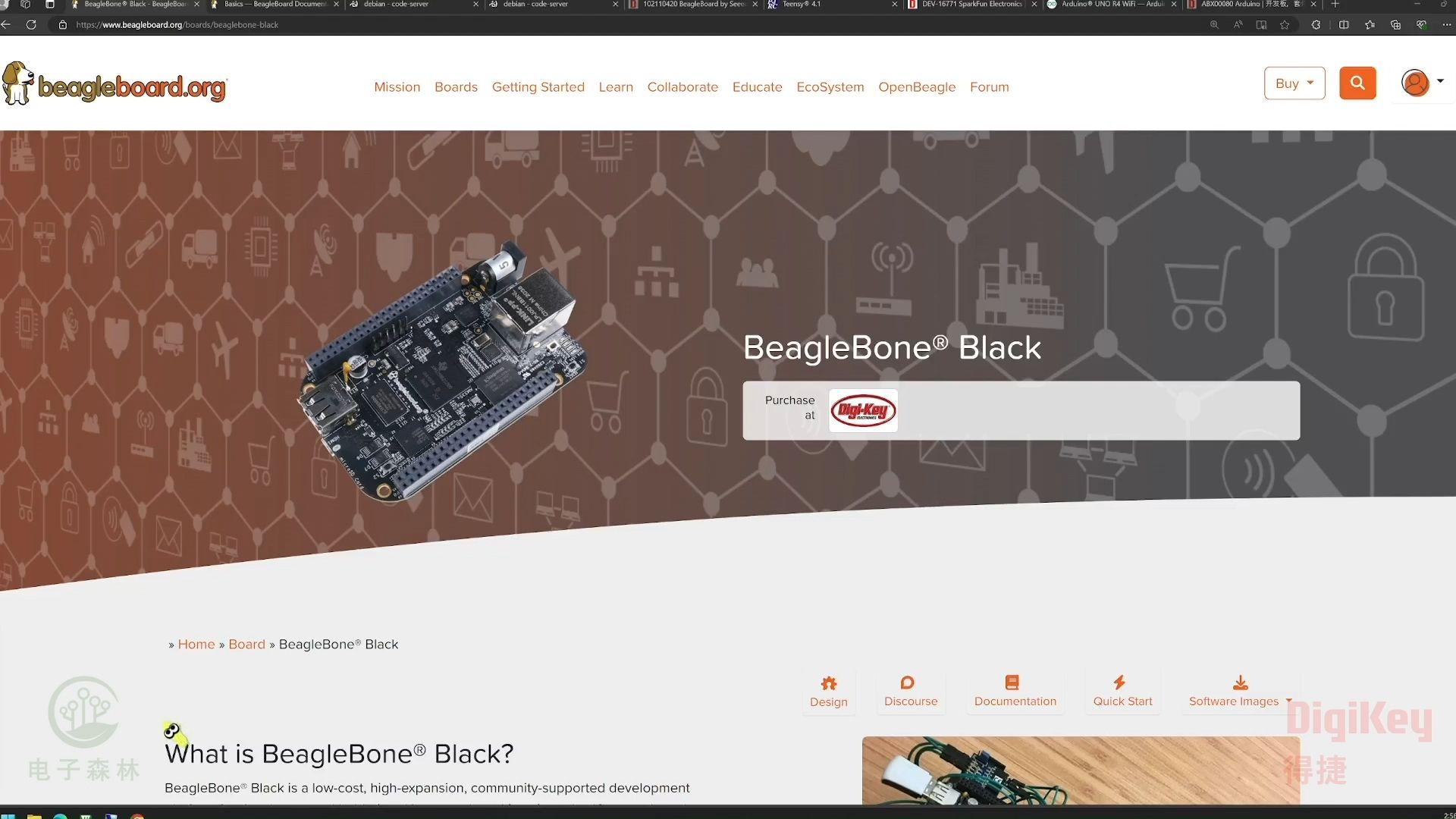Image resolution: width=1456 pixels, height=819 pixels.
Task: Open the OpenBeagle nav link
Action: [x=917, y=87]
